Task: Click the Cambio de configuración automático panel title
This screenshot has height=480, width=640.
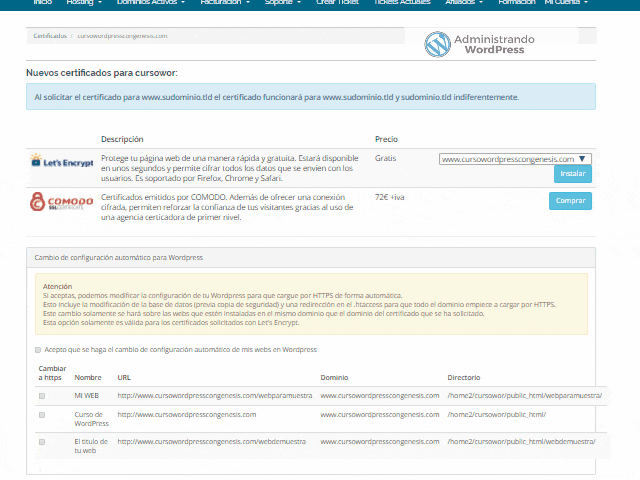Action: click(118, 258)
